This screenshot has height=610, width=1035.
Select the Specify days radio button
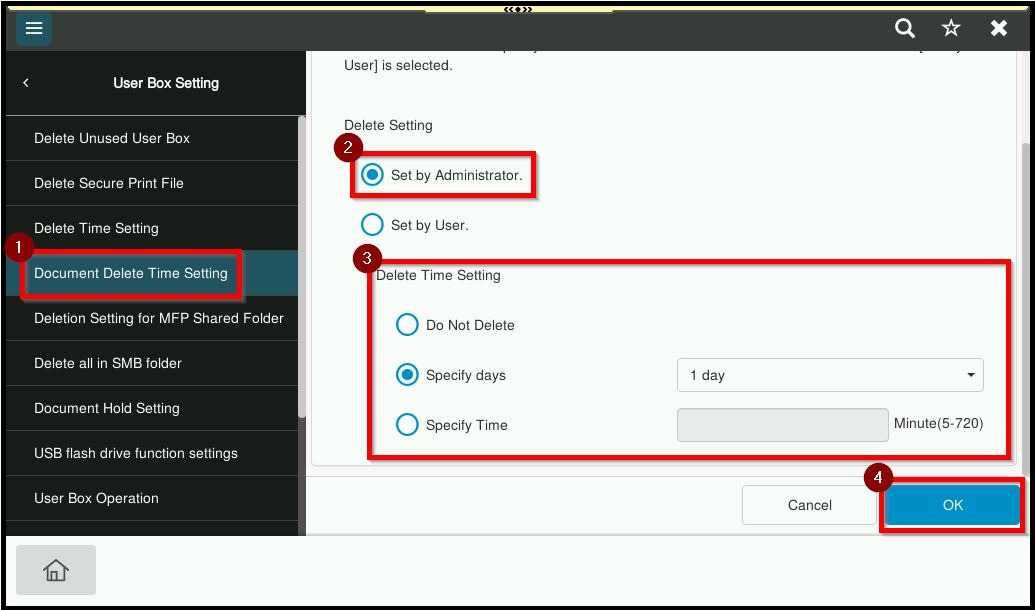click(407, 375)
